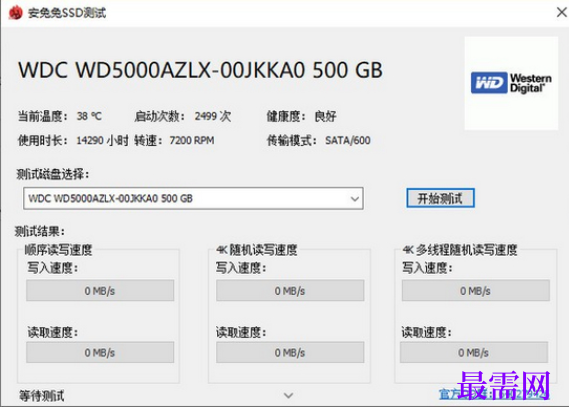Click the 4K 随机读写速度 group heading
This screenshot has width=569, height=417.
point(257,250)
